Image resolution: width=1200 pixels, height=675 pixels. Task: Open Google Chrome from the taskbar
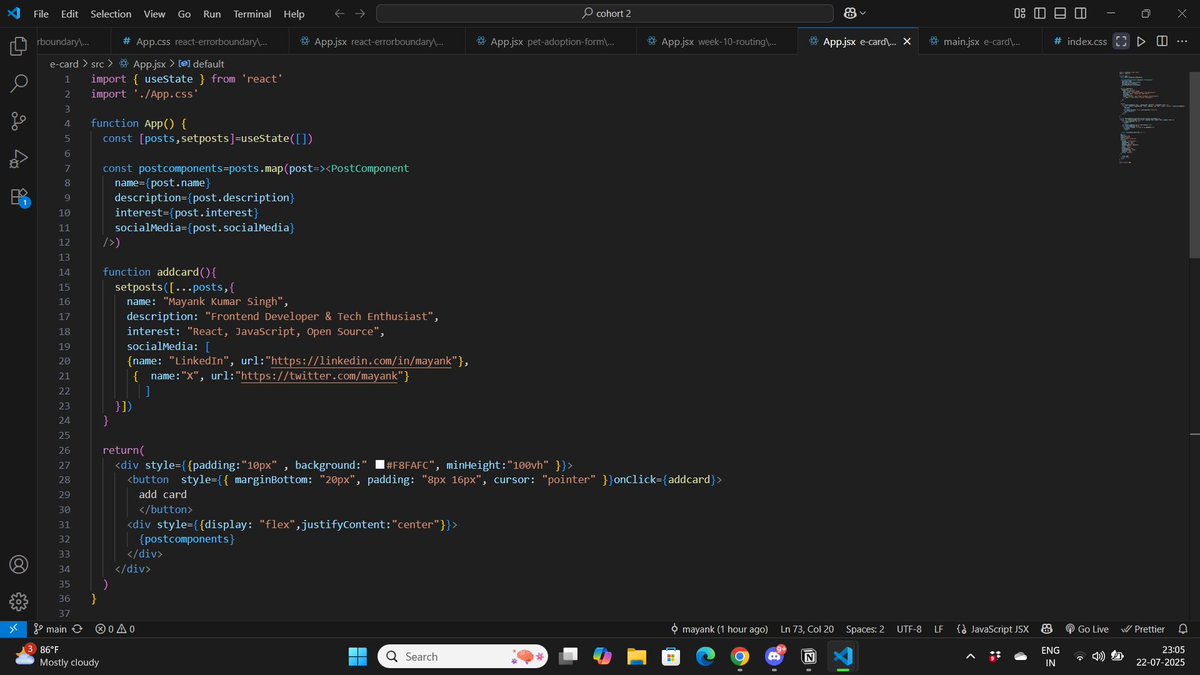click(x=740, y=656)
